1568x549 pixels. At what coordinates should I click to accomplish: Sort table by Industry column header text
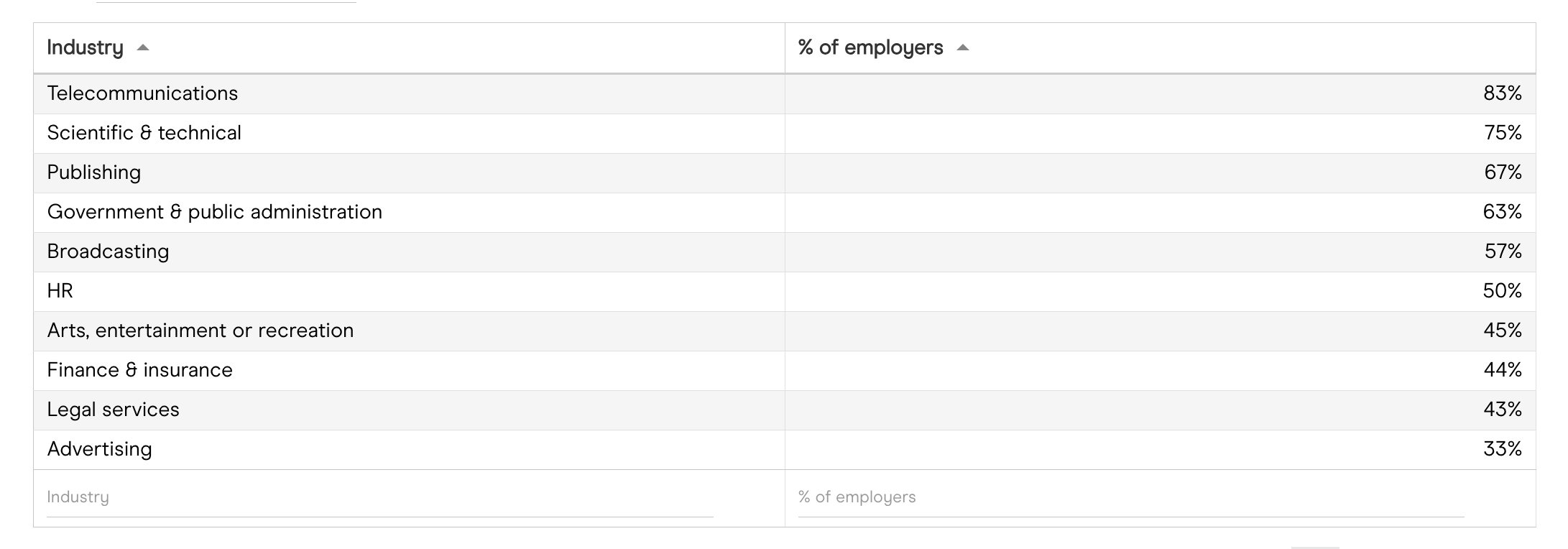(x=85, y=47)
